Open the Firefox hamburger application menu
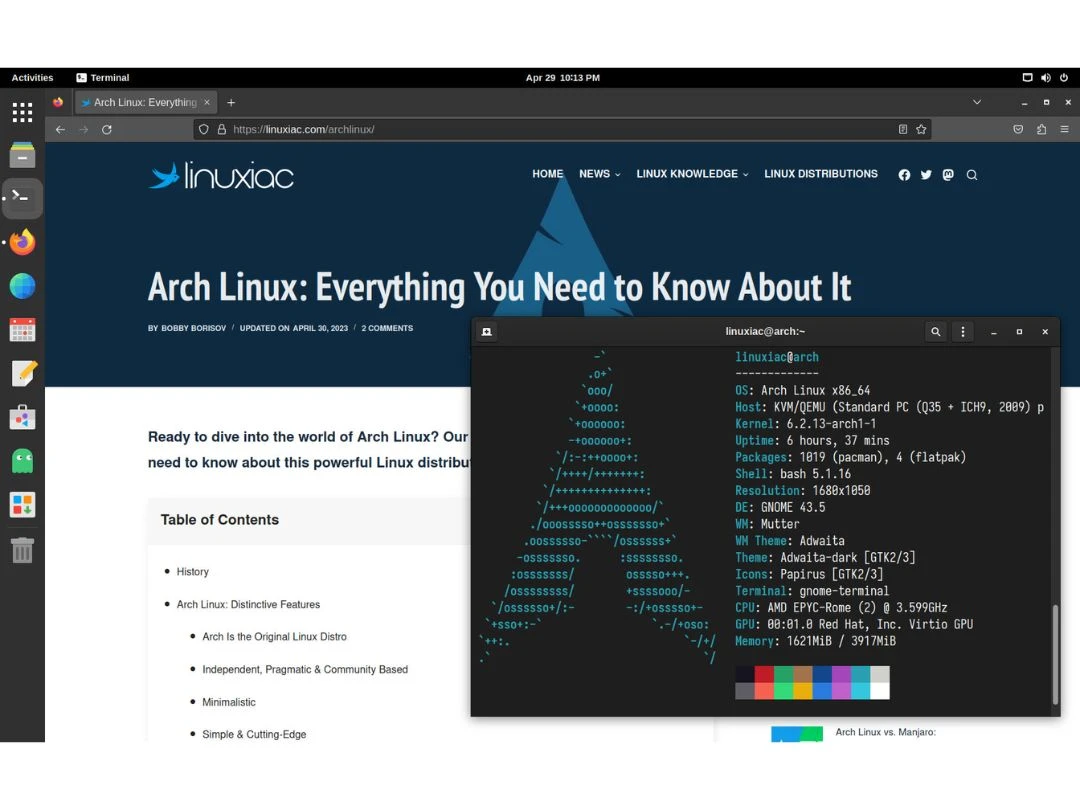The height and width of the screenshot is (810, 1080). (x=1064, y=129)
